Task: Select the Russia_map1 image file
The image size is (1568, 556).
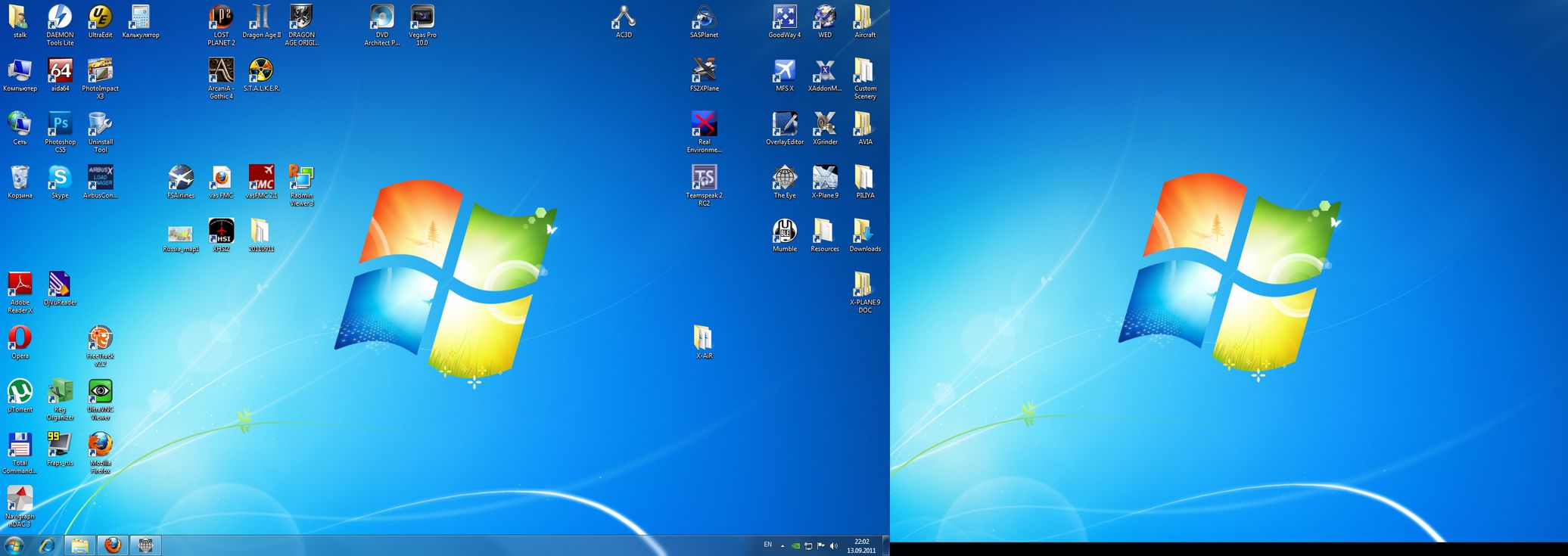Action: (x=181, y=236)
